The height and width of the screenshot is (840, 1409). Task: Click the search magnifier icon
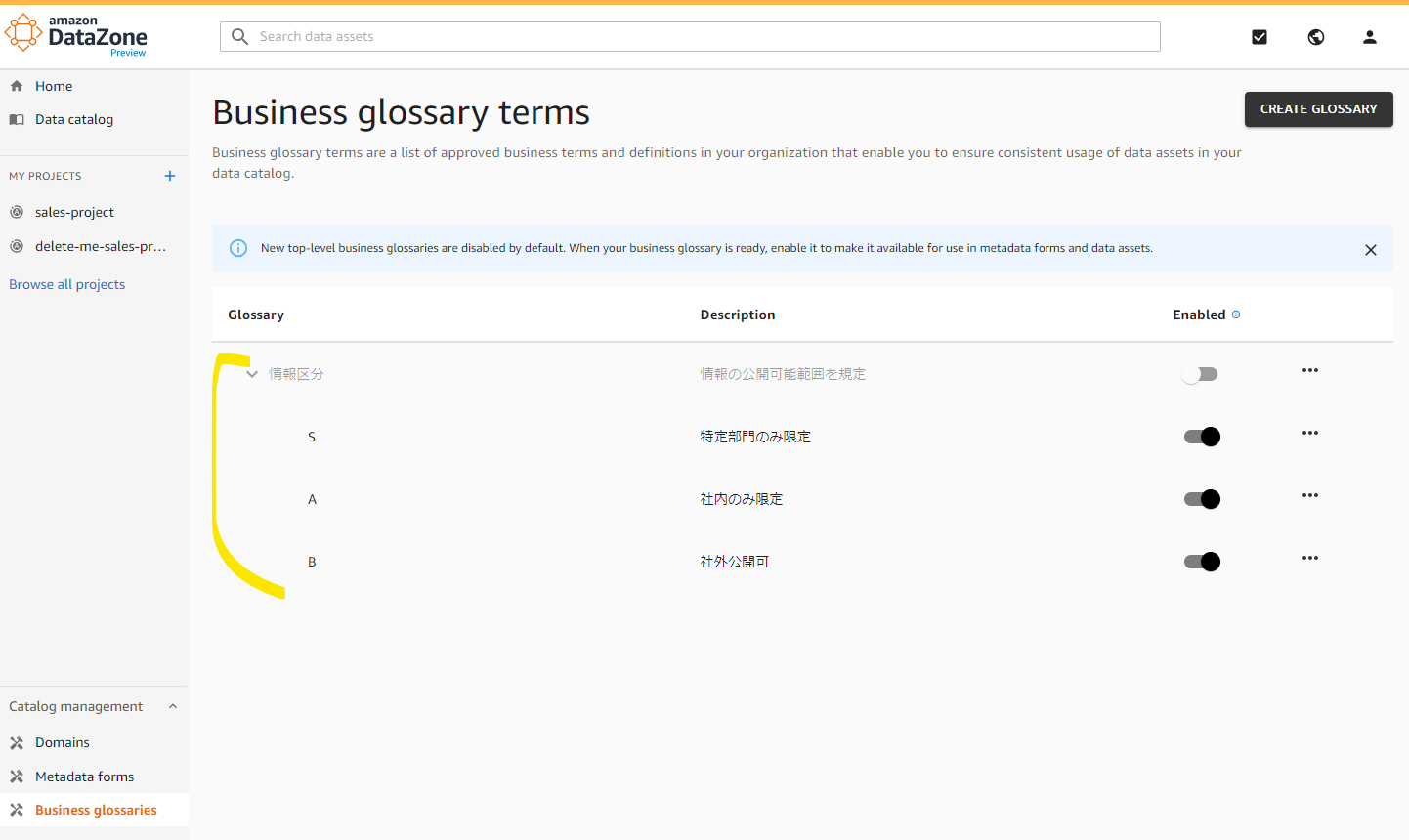pyautogui.click(x=239, y=36)
